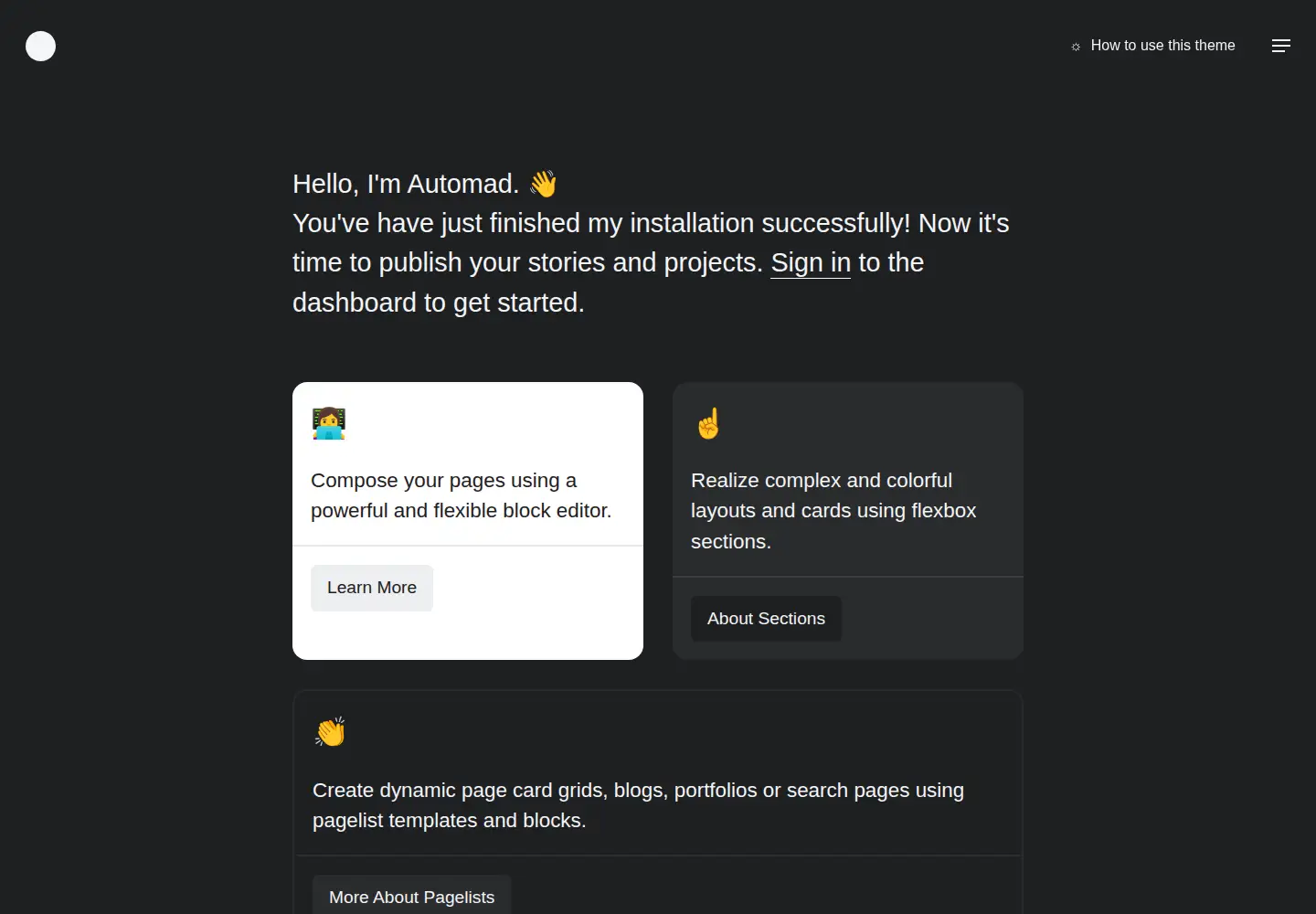Click the white circle site logo

tap(40, 46)
